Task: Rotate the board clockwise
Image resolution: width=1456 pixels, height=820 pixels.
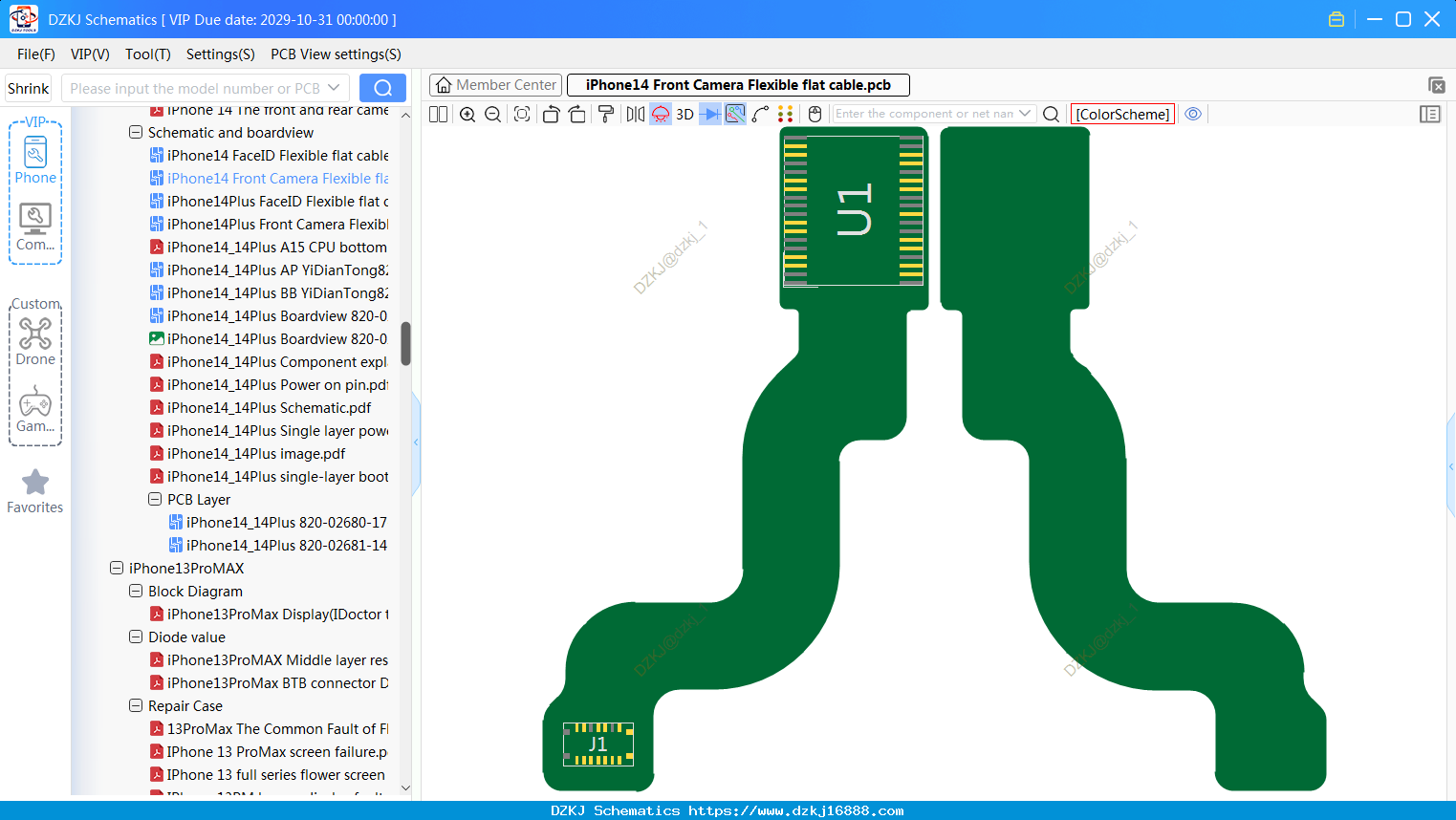Action: pyautogui.click(x=577, y=114)
